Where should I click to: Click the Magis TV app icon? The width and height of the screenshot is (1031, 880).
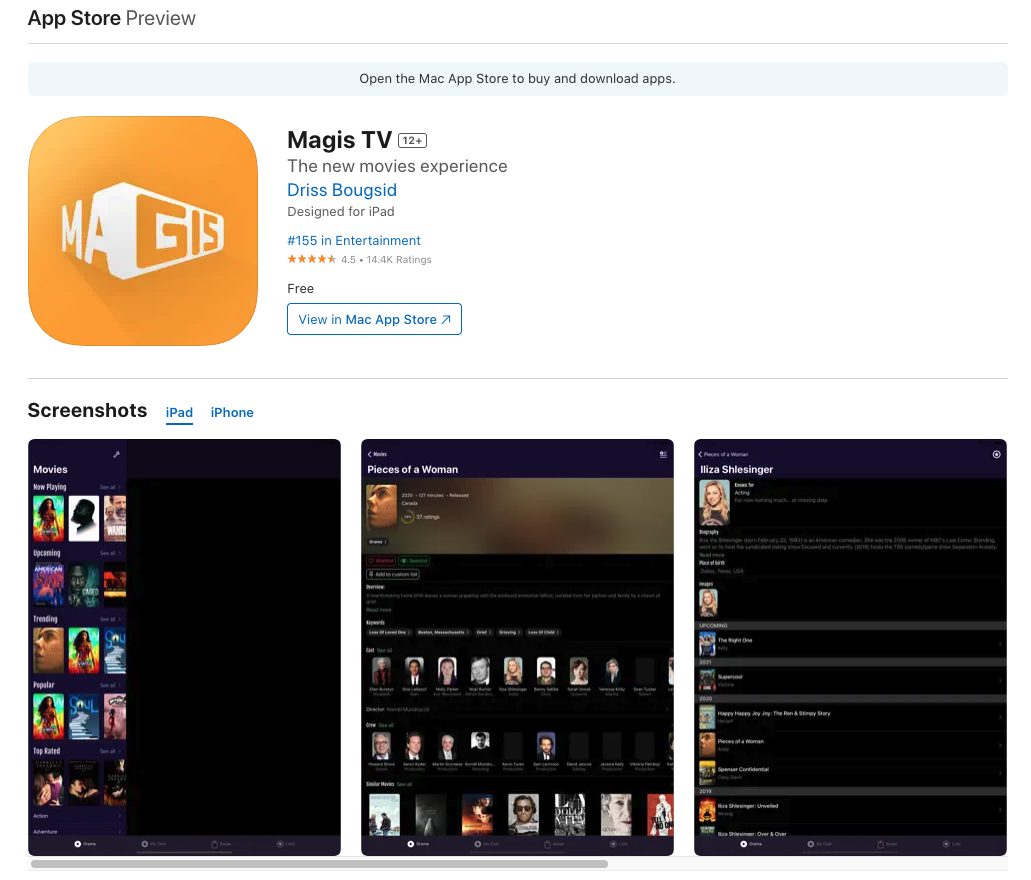point(143,231)
